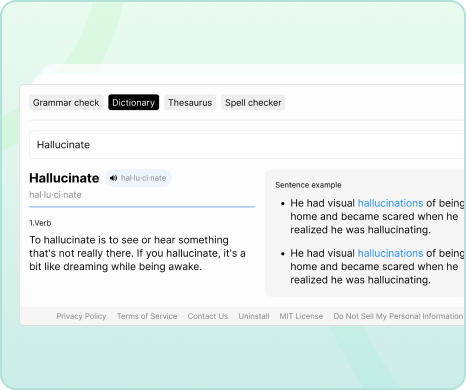466x390 pixels.
Task: Open the Privacy Policy link
Action: coord(81,316)
